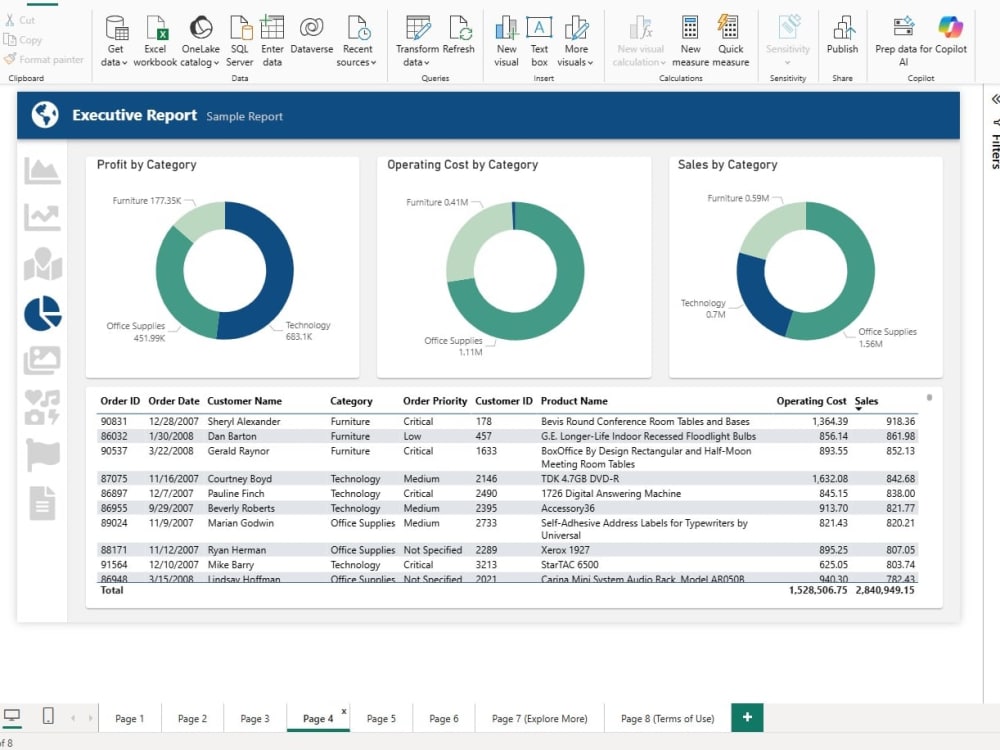This screenshot has height=750, width=1000.
Task: Switch to desktop layout view
Action: point(12,716)
